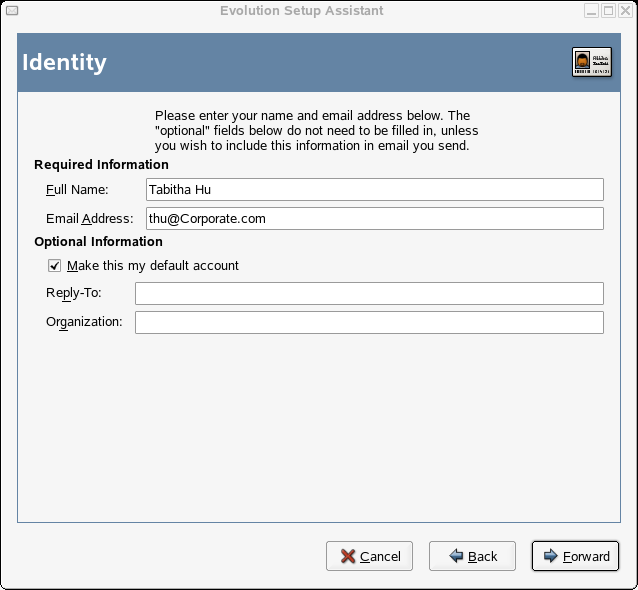Click the Identity page heading
Screen dimensions: 638x590
click(64, 62)
